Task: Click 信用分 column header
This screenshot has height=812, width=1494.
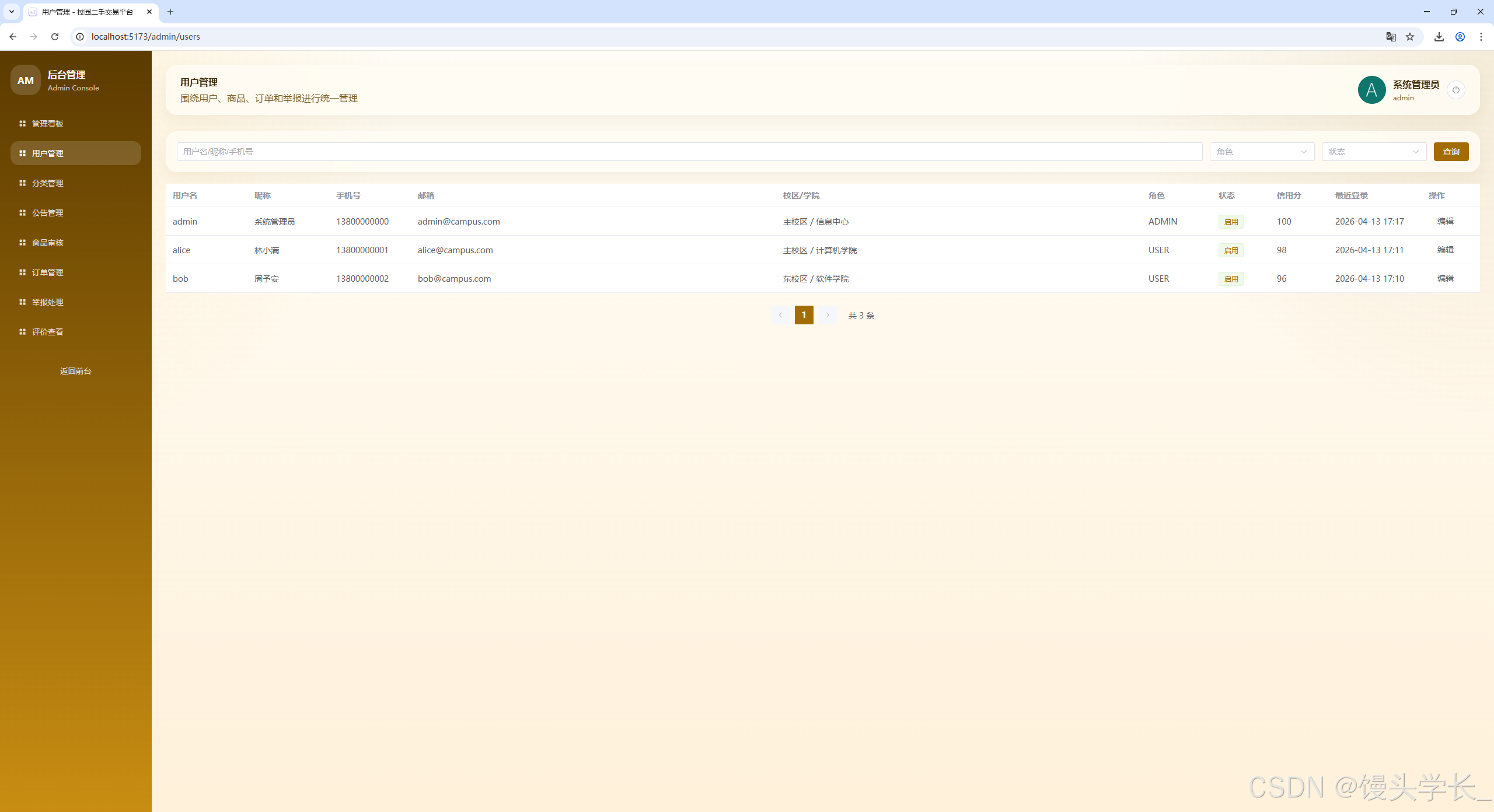Action: (x=1289, y=195)
